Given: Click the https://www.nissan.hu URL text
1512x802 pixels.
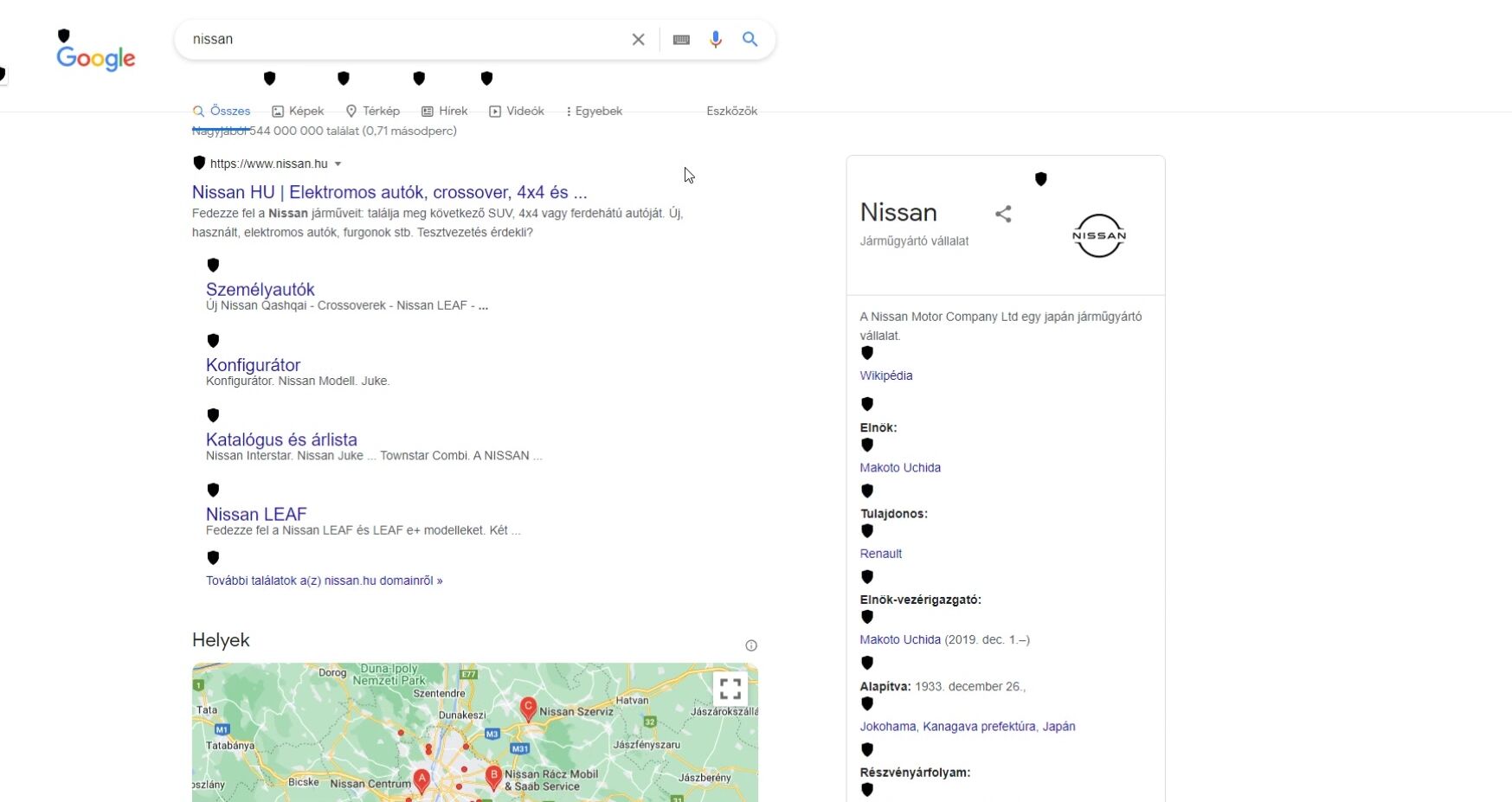Looking at the screenshot, I should pos(269,164).
